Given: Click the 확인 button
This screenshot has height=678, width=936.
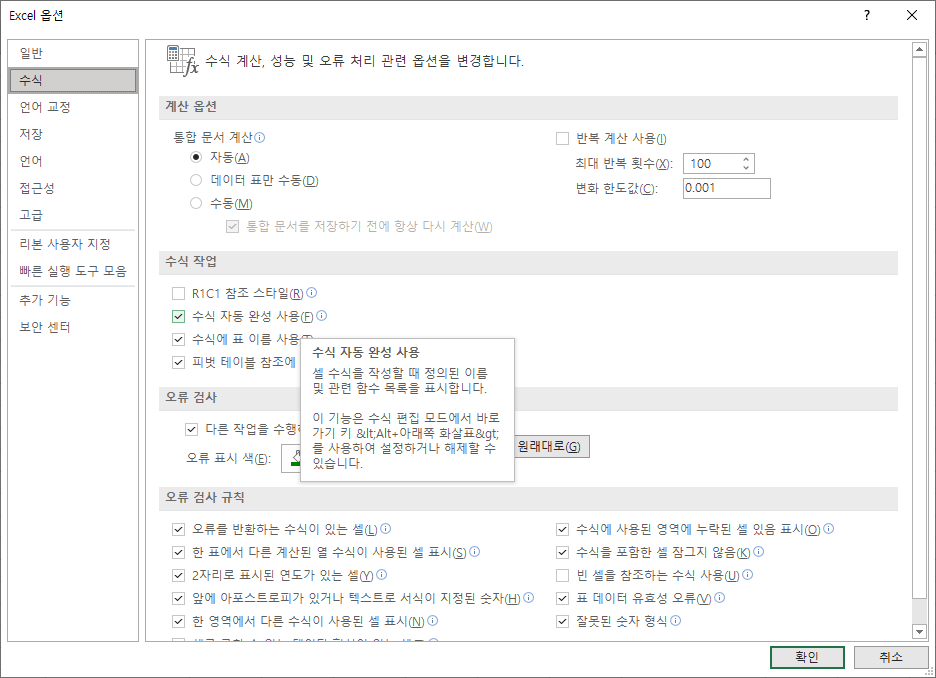Looking at the screenshot, I should click(807, 657).
